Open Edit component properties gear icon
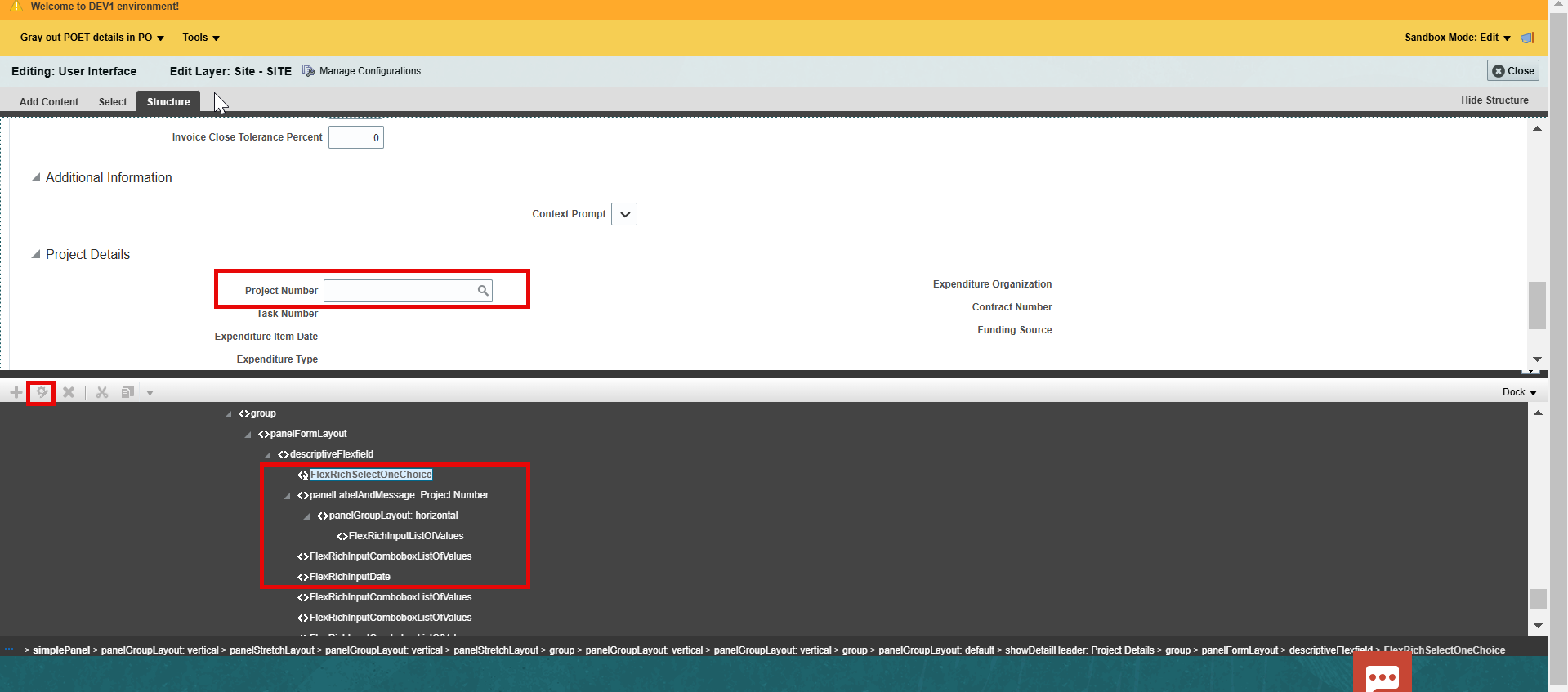 tap(42, 392)
